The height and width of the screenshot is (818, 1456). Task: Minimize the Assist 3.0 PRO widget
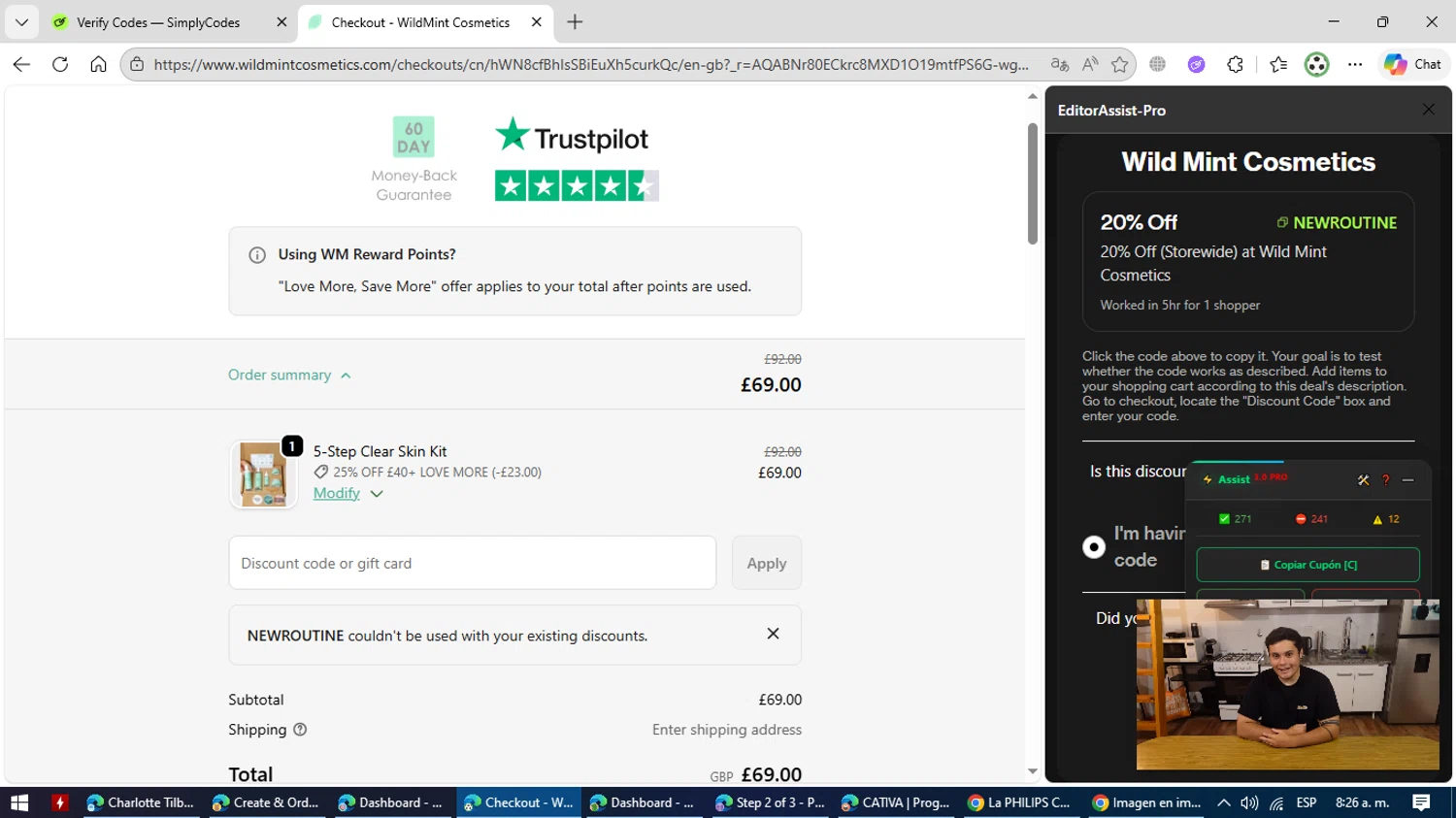1407,479
